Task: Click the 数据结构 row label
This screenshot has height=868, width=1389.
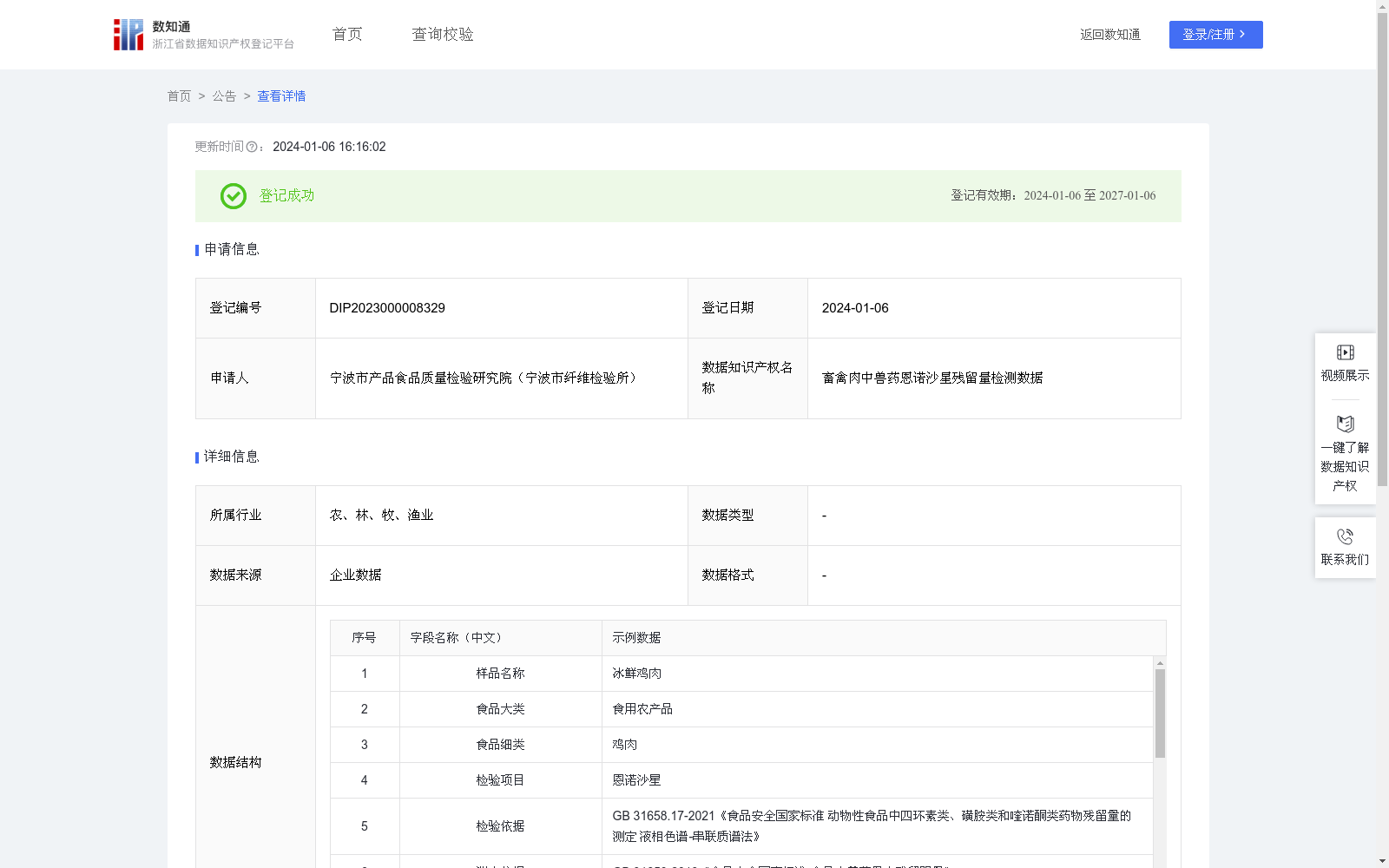Action: 235,763
